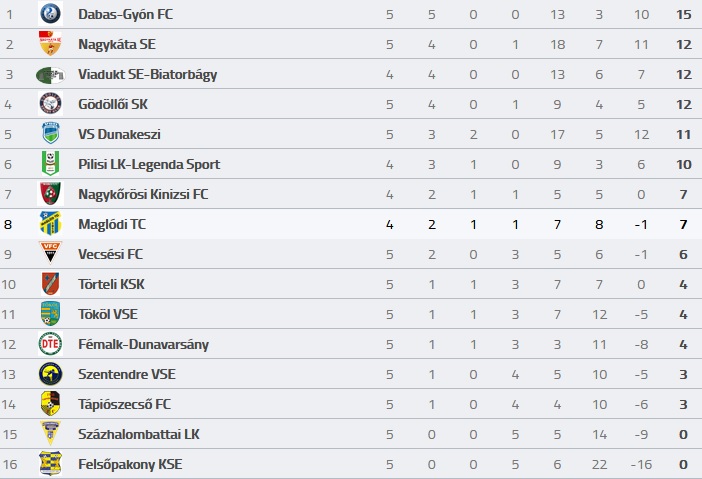Screen dimensions: 702x479
Task: Click the VS Dunakeszi shield logo
Action: pyautogui.click(x=51, y=133)
